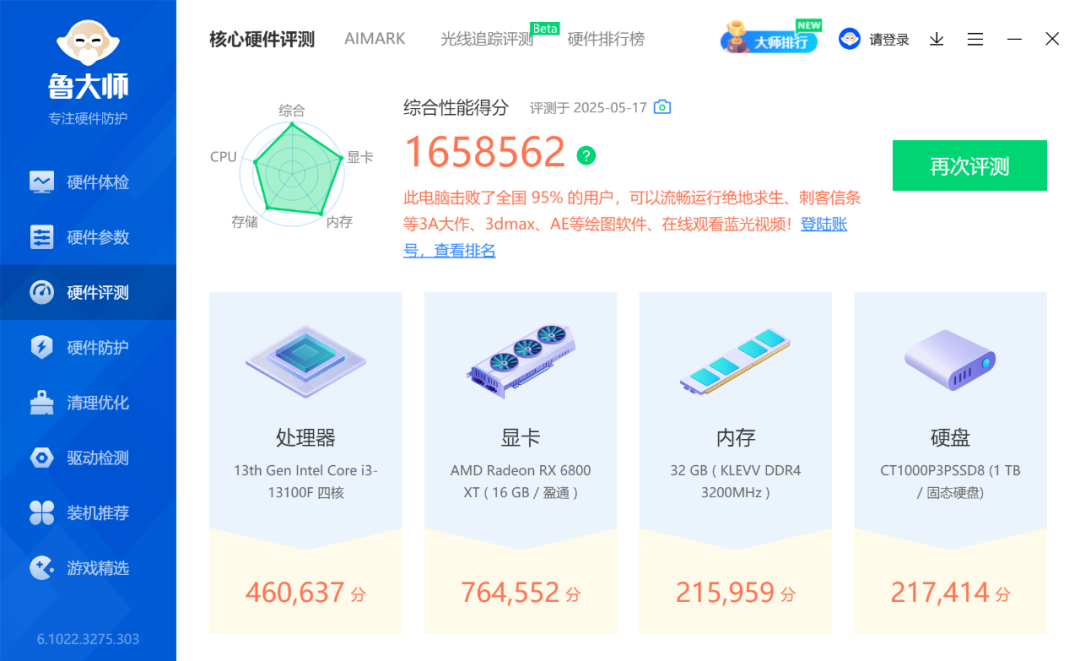Click the 大师排行 trophy badge
1080x661 pixels.
coord(770,37)
